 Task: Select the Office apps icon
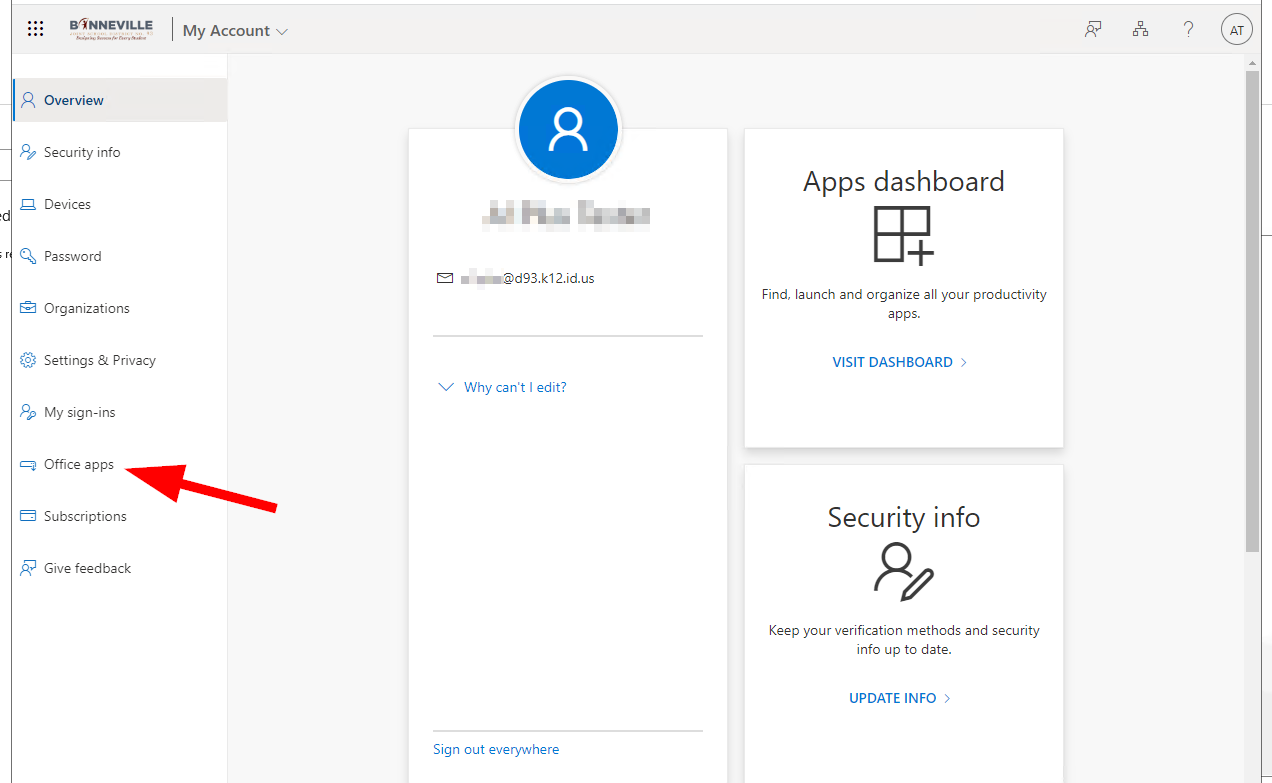tap(27, 463)
